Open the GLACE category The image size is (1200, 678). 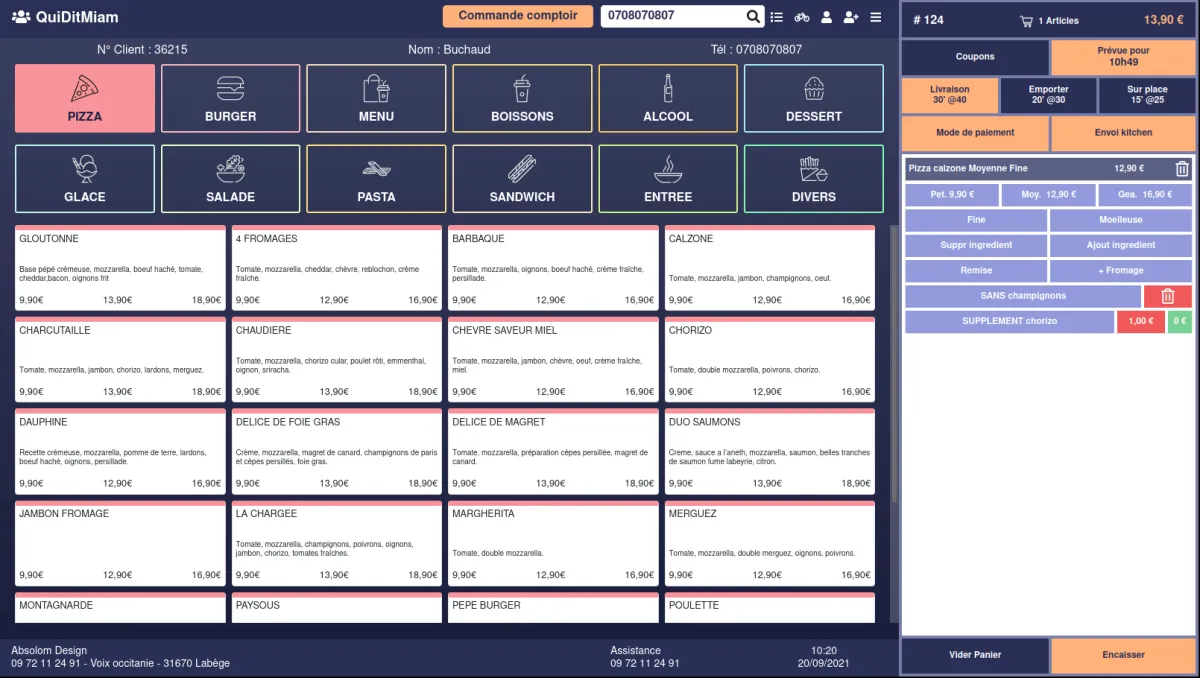coord(85,179)
